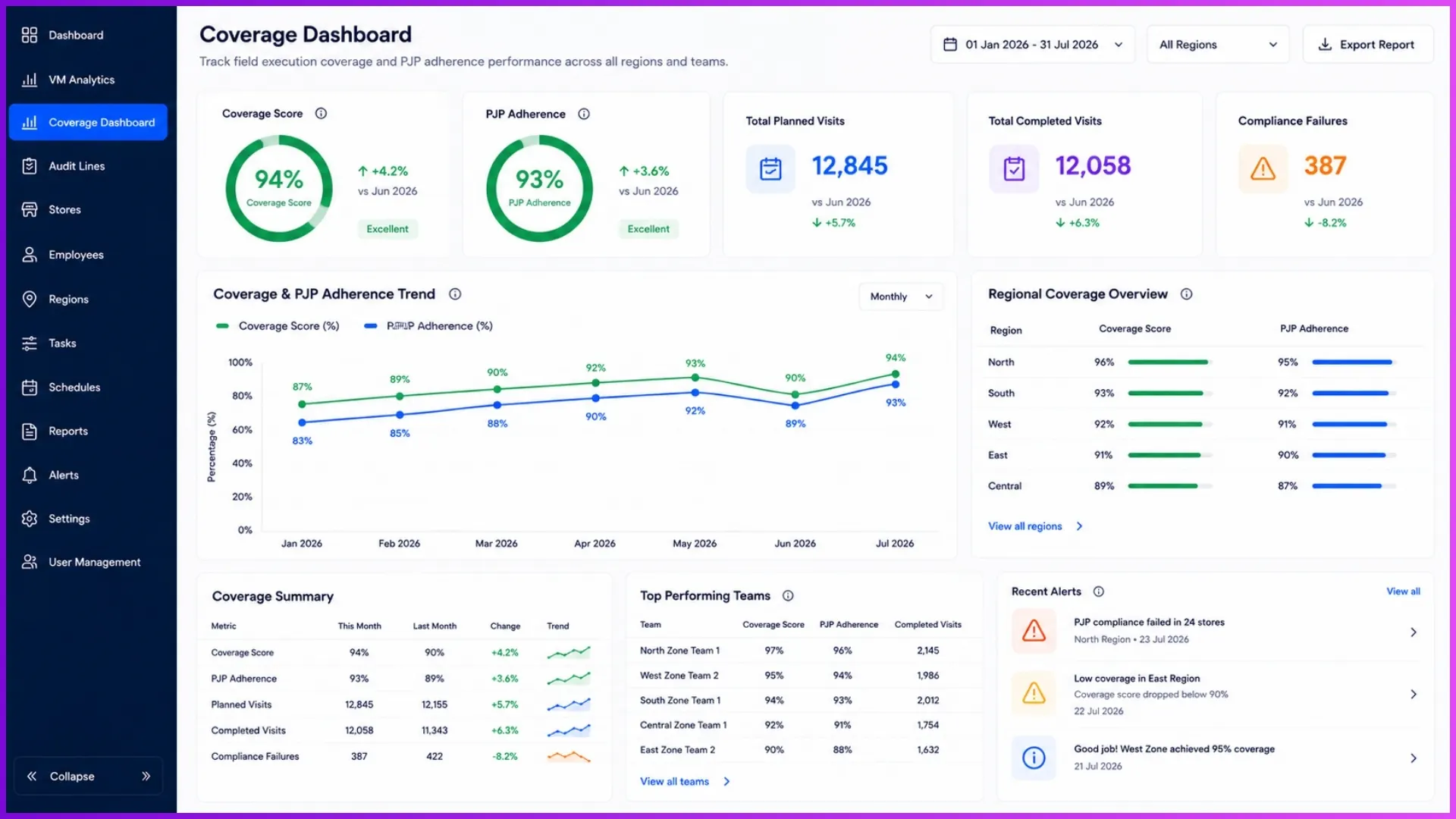Click info icon beside Recent Alerts
This screenshot has height=819, width=1456.
[1099, 591]
